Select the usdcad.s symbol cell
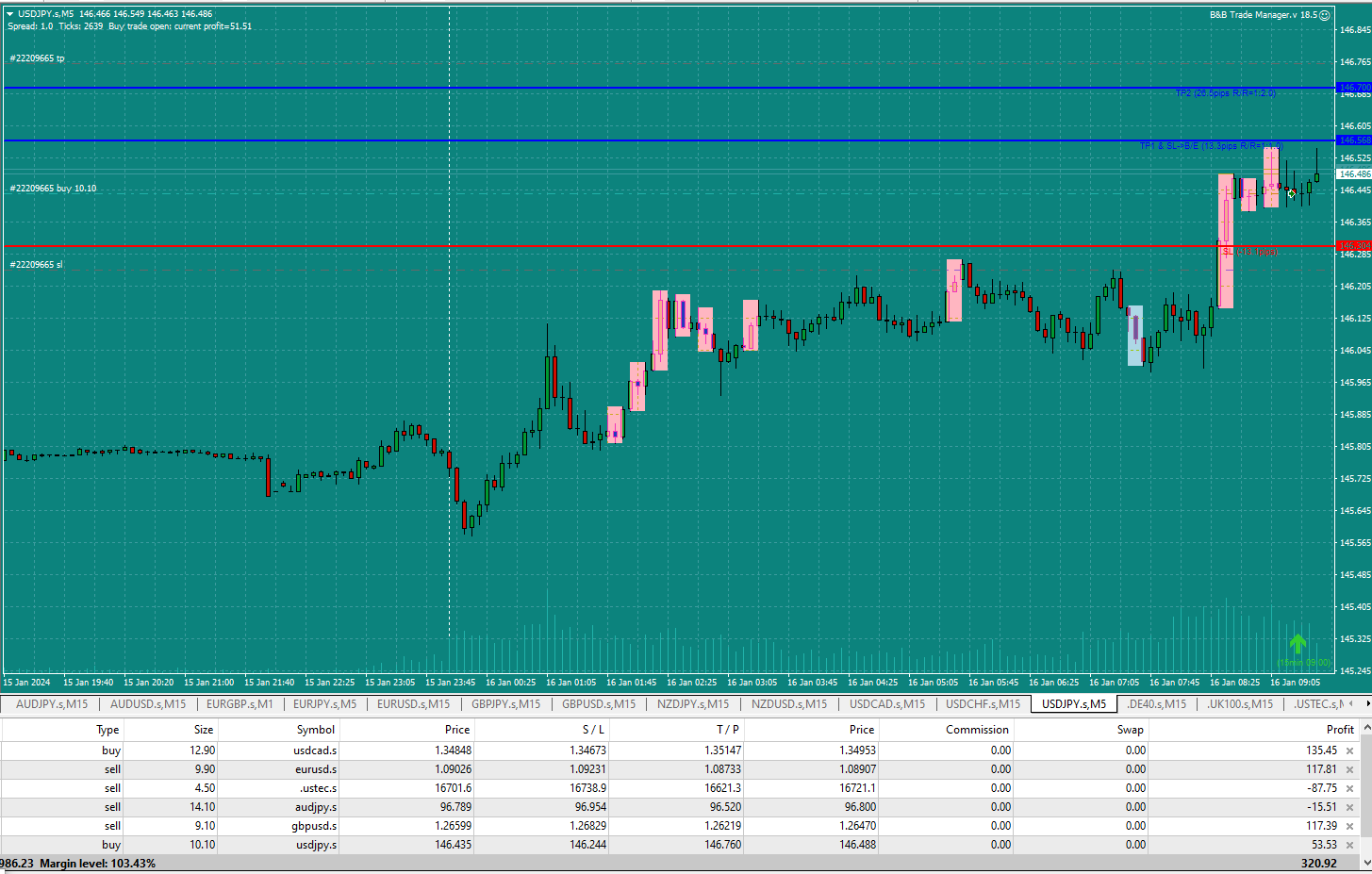Screen dimensions: 1372x874 [x=315, y=751]
